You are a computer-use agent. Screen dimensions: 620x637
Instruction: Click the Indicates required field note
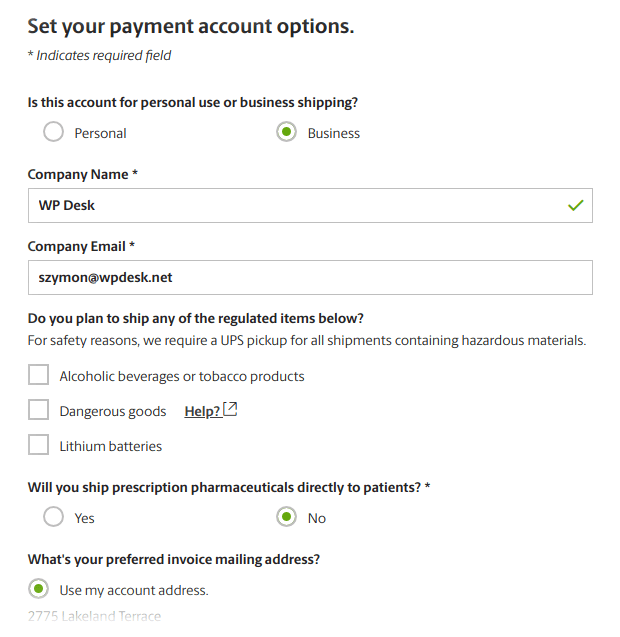[100, 55]
